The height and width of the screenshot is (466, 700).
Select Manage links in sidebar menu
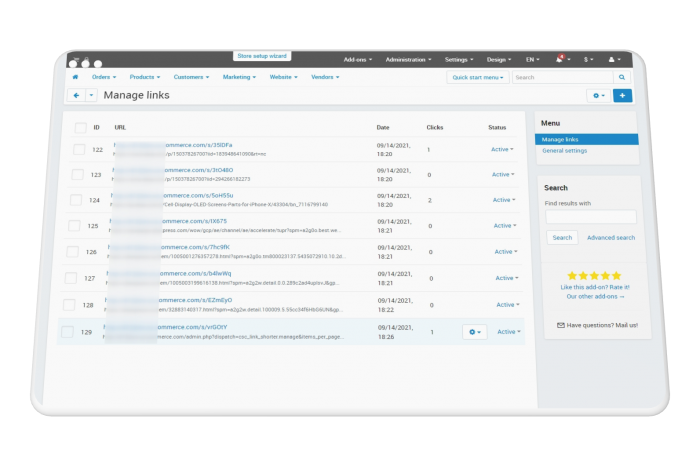(x=587, y=139)
